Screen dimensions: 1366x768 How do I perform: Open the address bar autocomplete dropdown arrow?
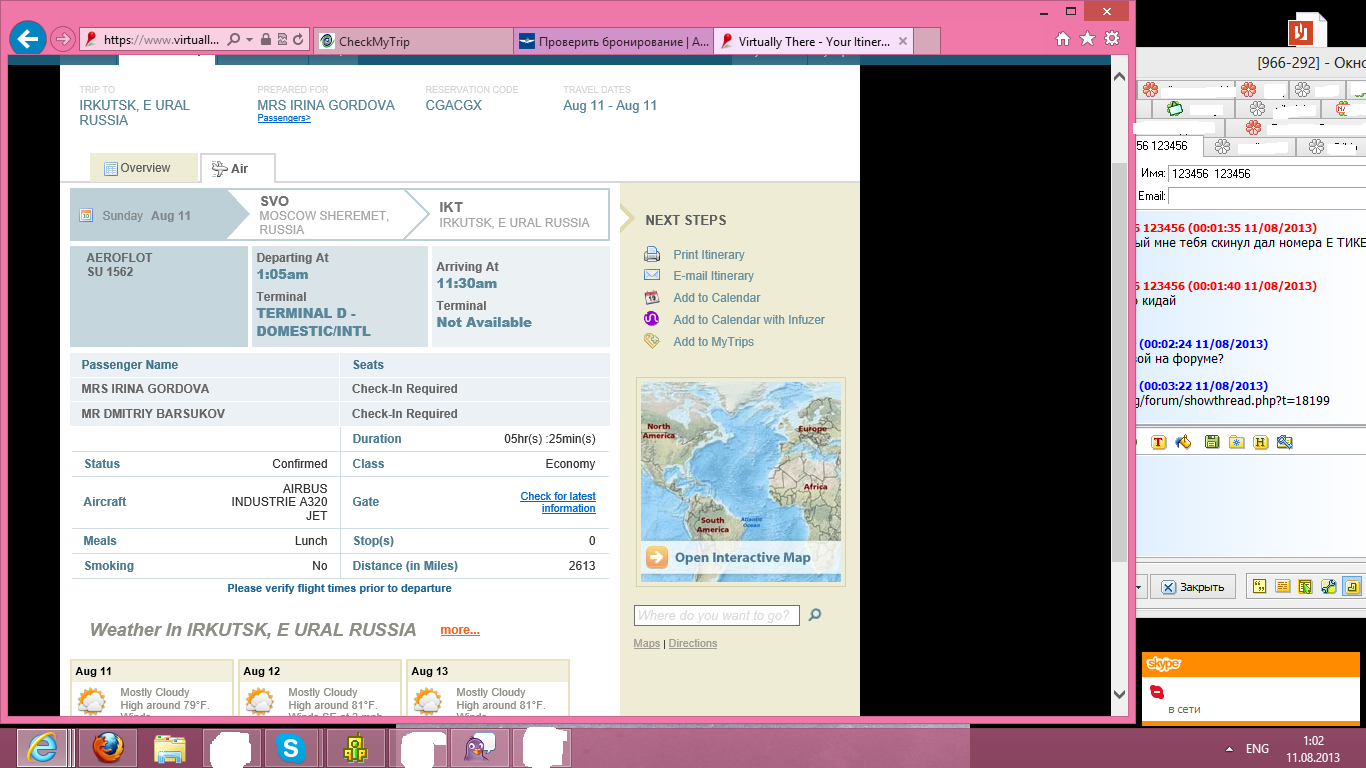[248, 40]
